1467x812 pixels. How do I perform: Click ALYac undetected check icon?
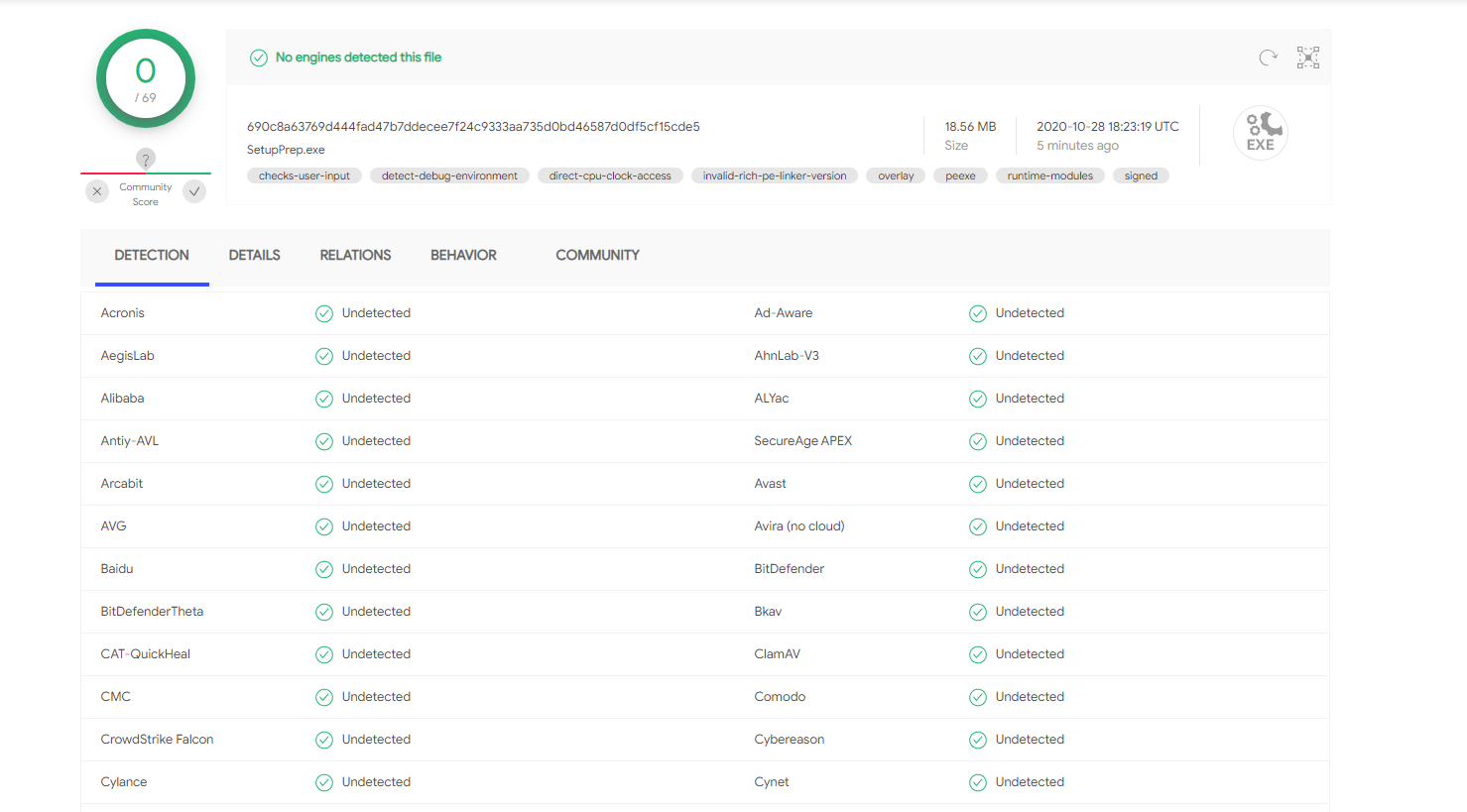pos(978,399)
